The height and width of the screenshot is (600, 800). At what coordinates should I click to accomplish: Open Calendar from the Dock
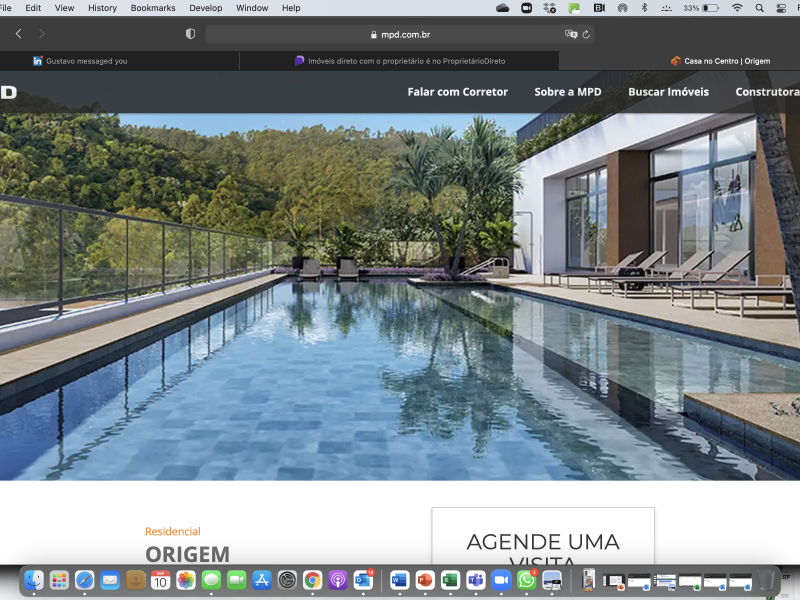coord(161,580)
